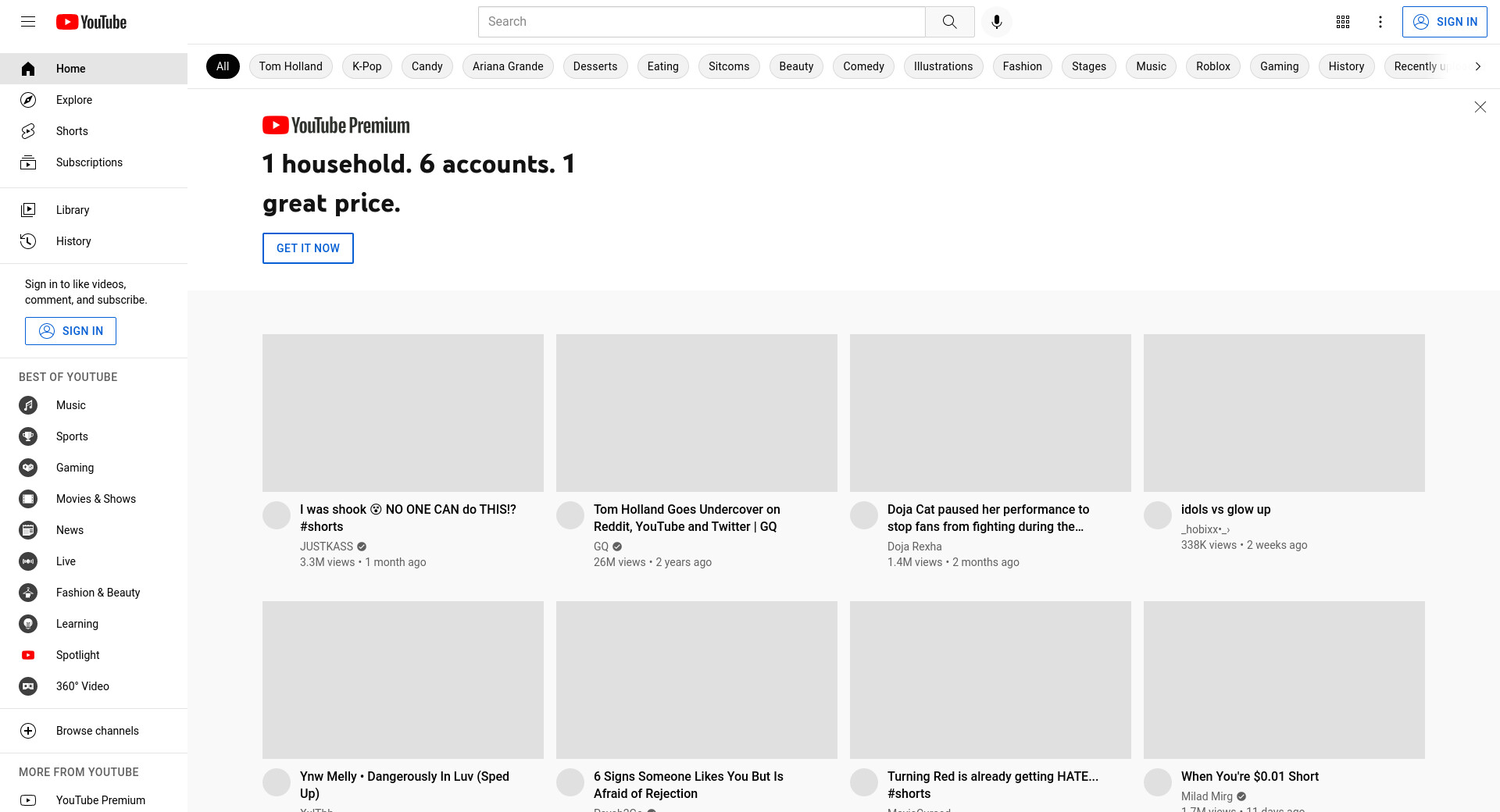Click the Spotlight red icon
Screen dimensions: 1500x812
pyautogui.click(x=28, y=655)
